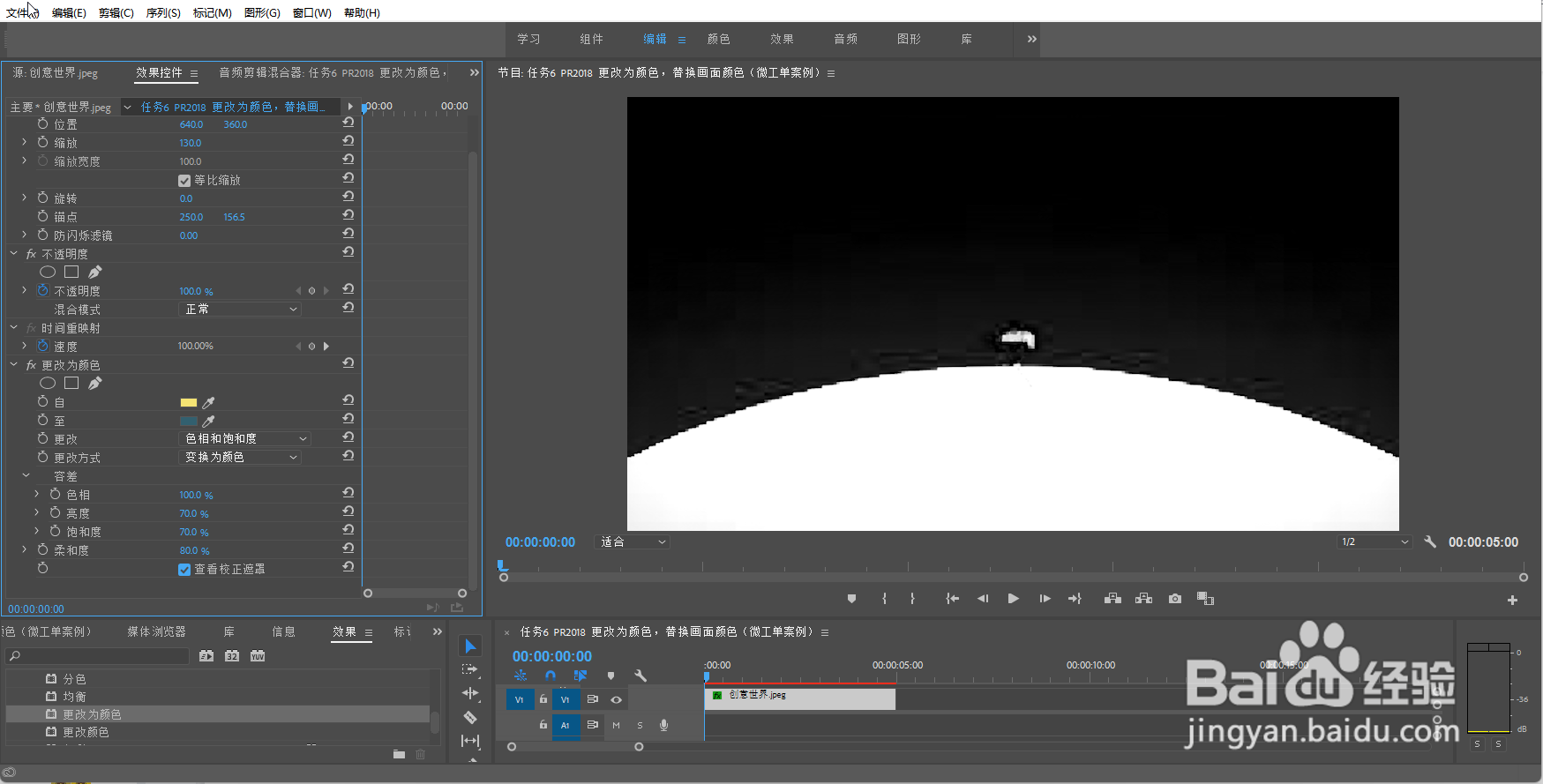Toggle V1 track lock
Viewport: 1543px width, 784px height.
click(543, 699)
